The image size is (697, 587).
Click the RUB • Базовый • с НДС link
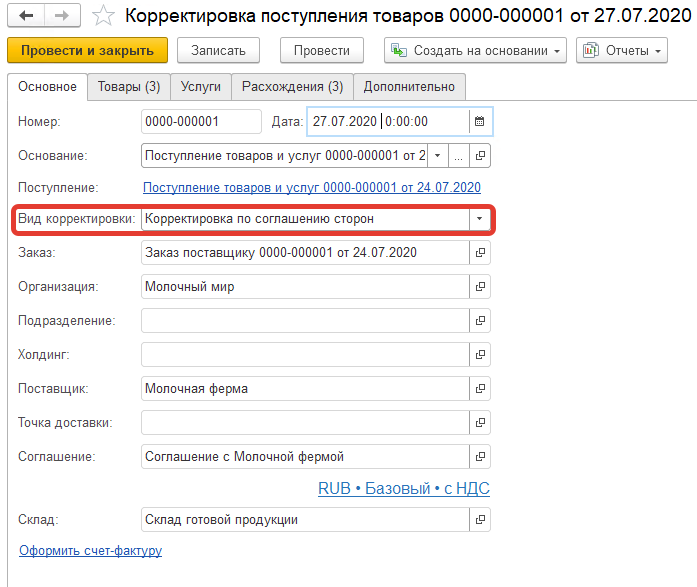403,489
